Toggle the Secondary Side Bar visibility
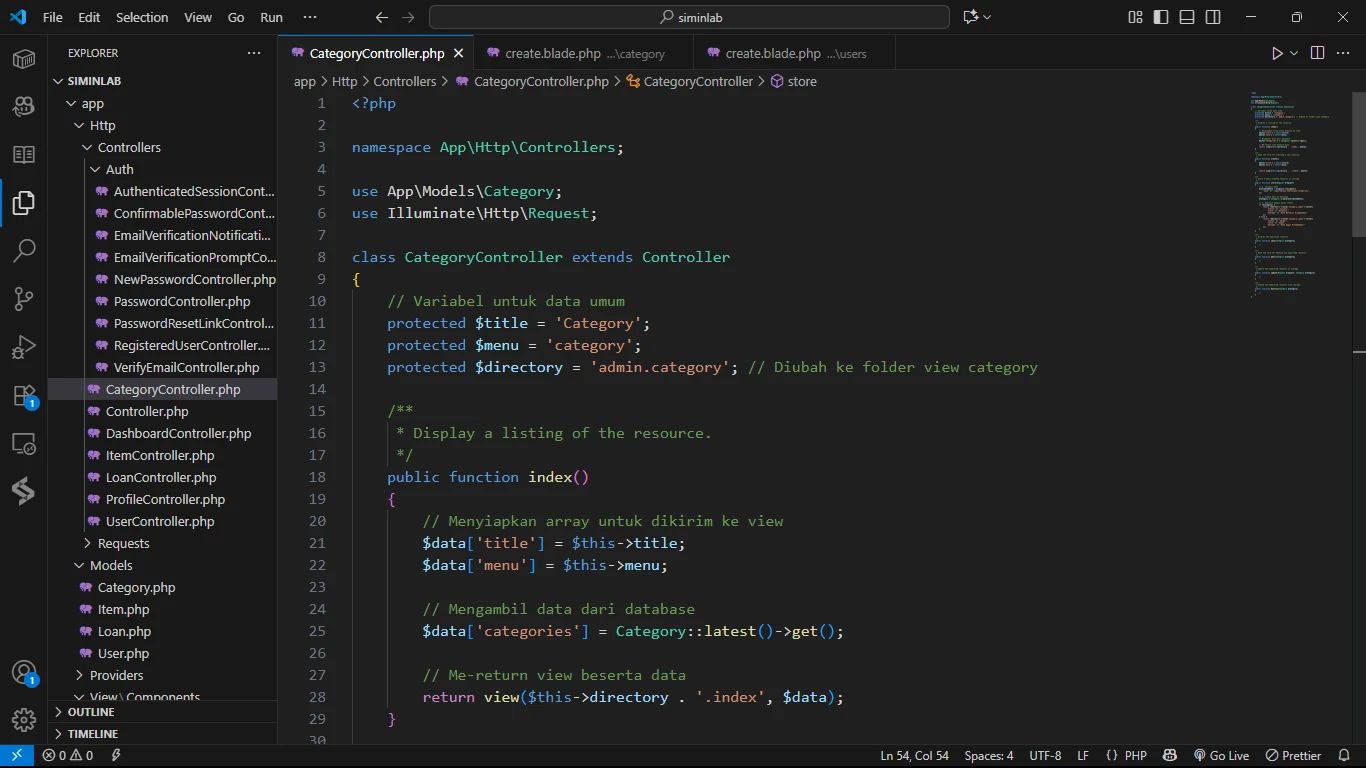 pos(1213,17)
